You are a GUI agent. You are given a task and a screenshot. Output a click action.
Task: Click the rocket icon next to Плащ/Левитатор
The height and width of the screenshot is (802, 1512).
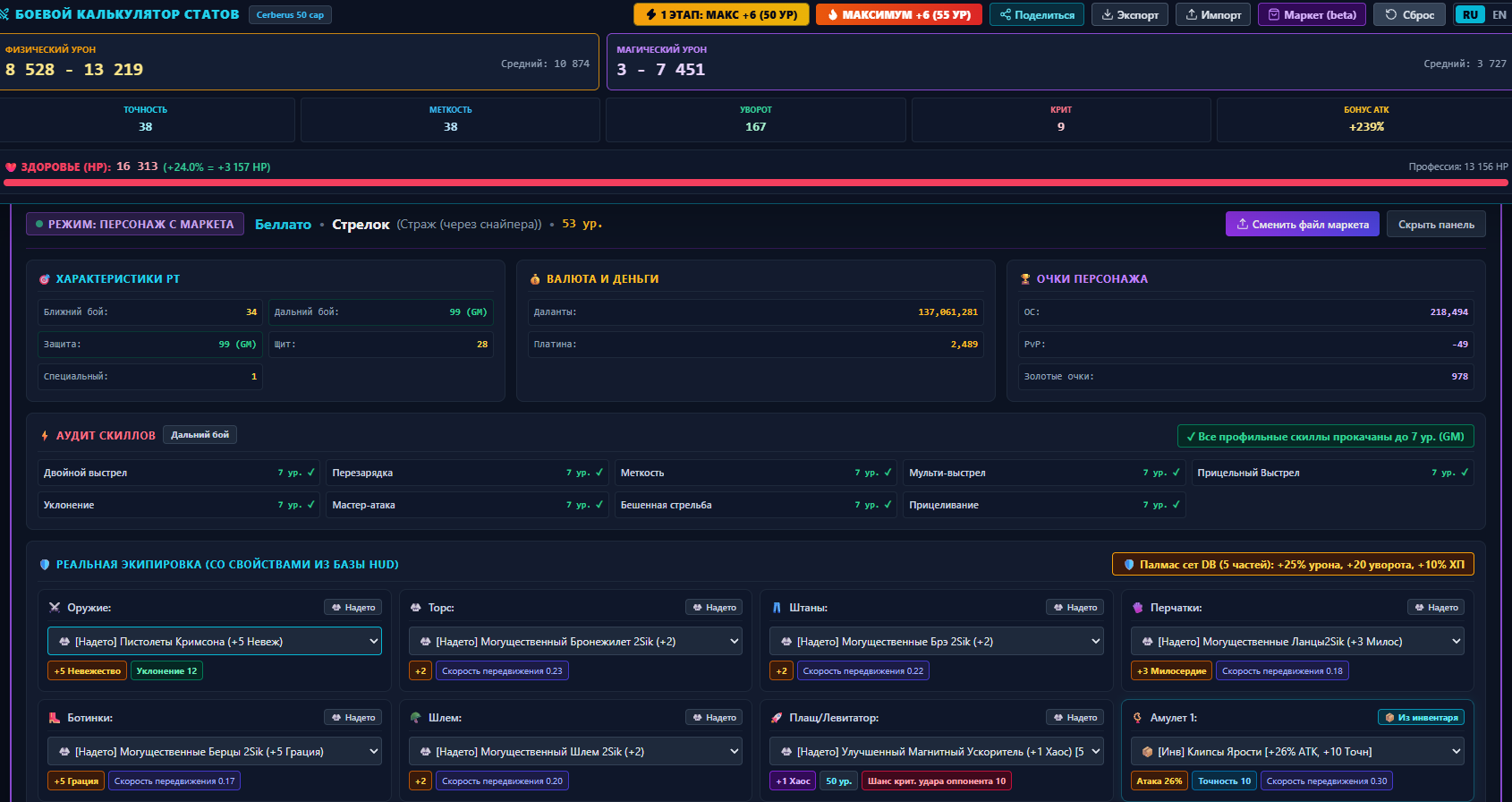pyautogui.click(x=777, y=718)
